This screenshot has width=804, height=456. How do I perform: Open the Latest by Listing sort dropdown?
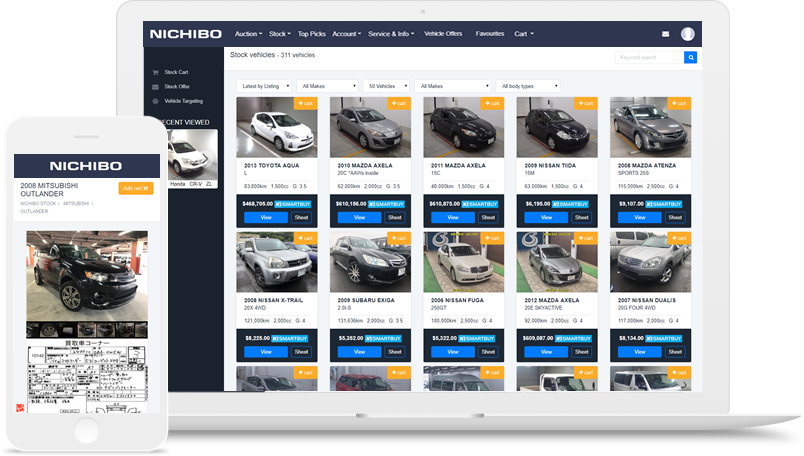pos(264,86)
